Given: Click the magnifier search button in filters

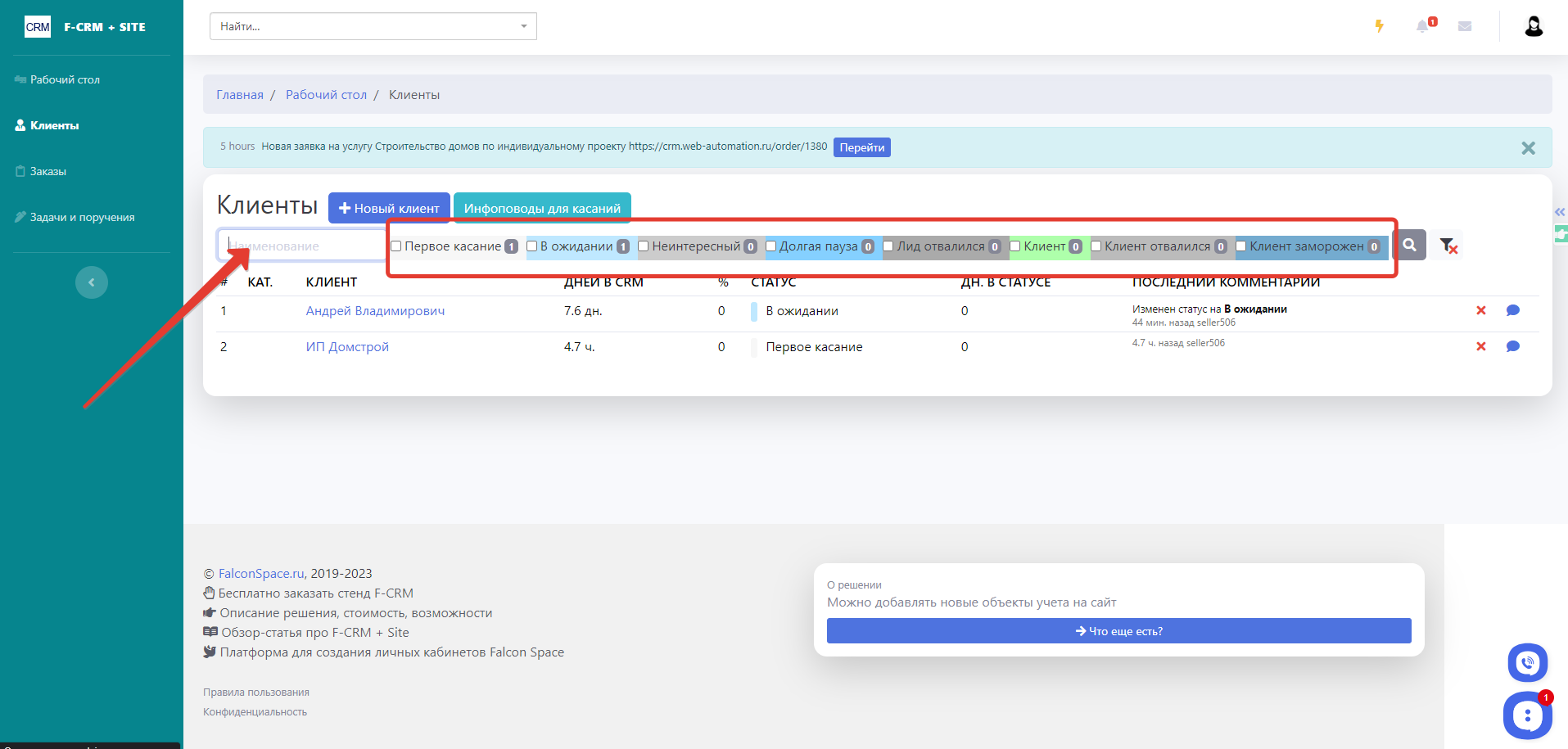Looking at the screenshot, I should coord(1409,245).
